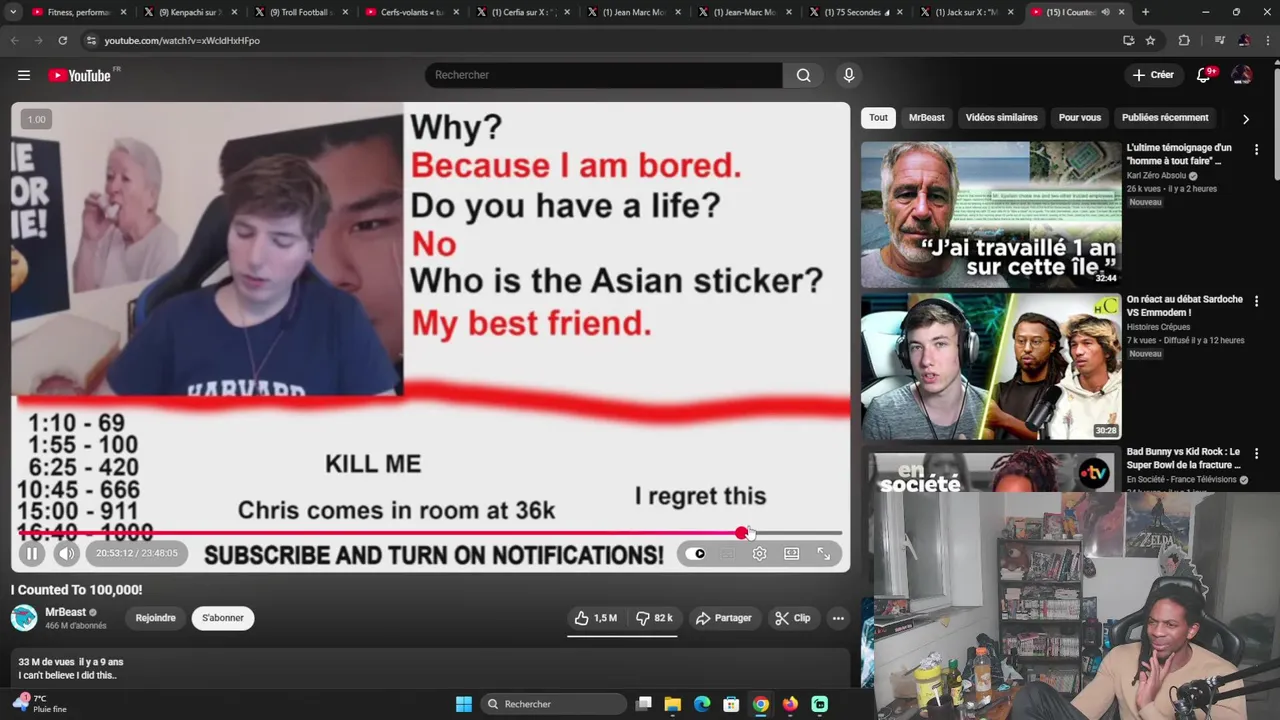Open Firefox from the taskbar

(790, 704)
